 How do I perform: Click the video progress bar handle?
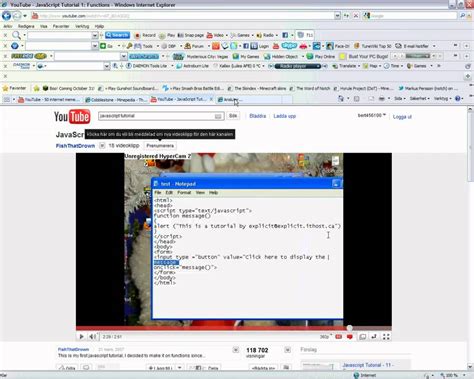349,328
